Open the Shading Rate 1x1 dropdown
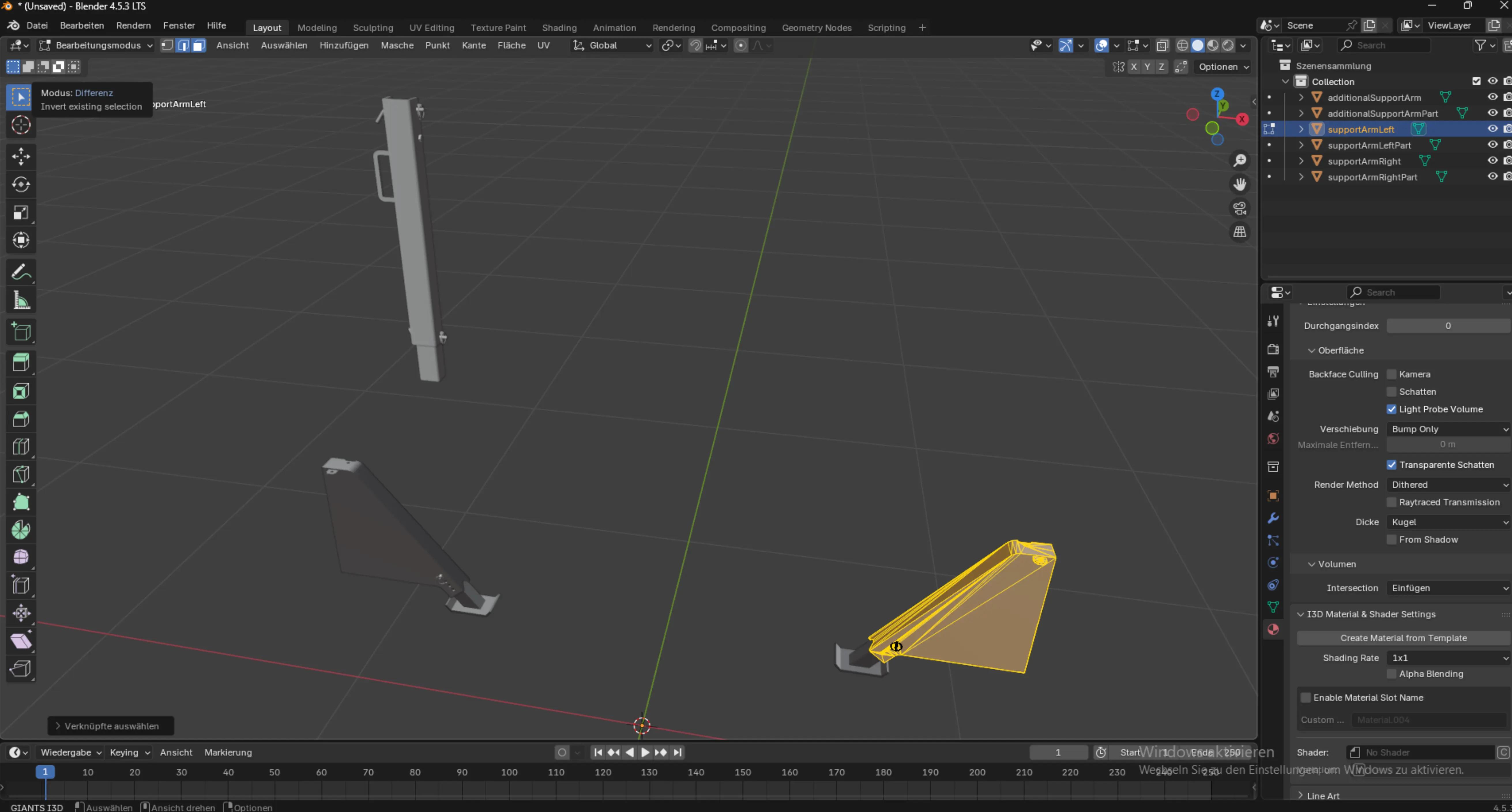The width and height of the screenshot is (1512, 812). [1449, 658]
